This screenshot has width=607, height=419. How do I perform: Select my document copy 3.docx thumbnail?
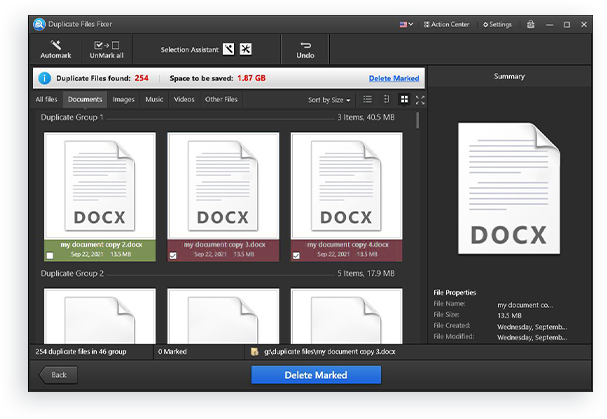pos(223,186)
